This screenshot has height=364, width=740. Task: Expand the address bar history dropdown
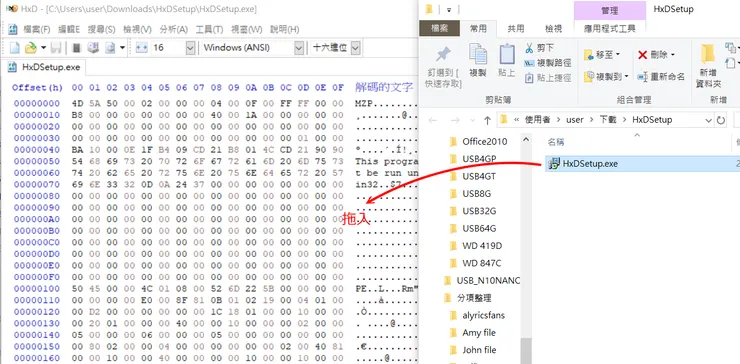tap(708, 120)
